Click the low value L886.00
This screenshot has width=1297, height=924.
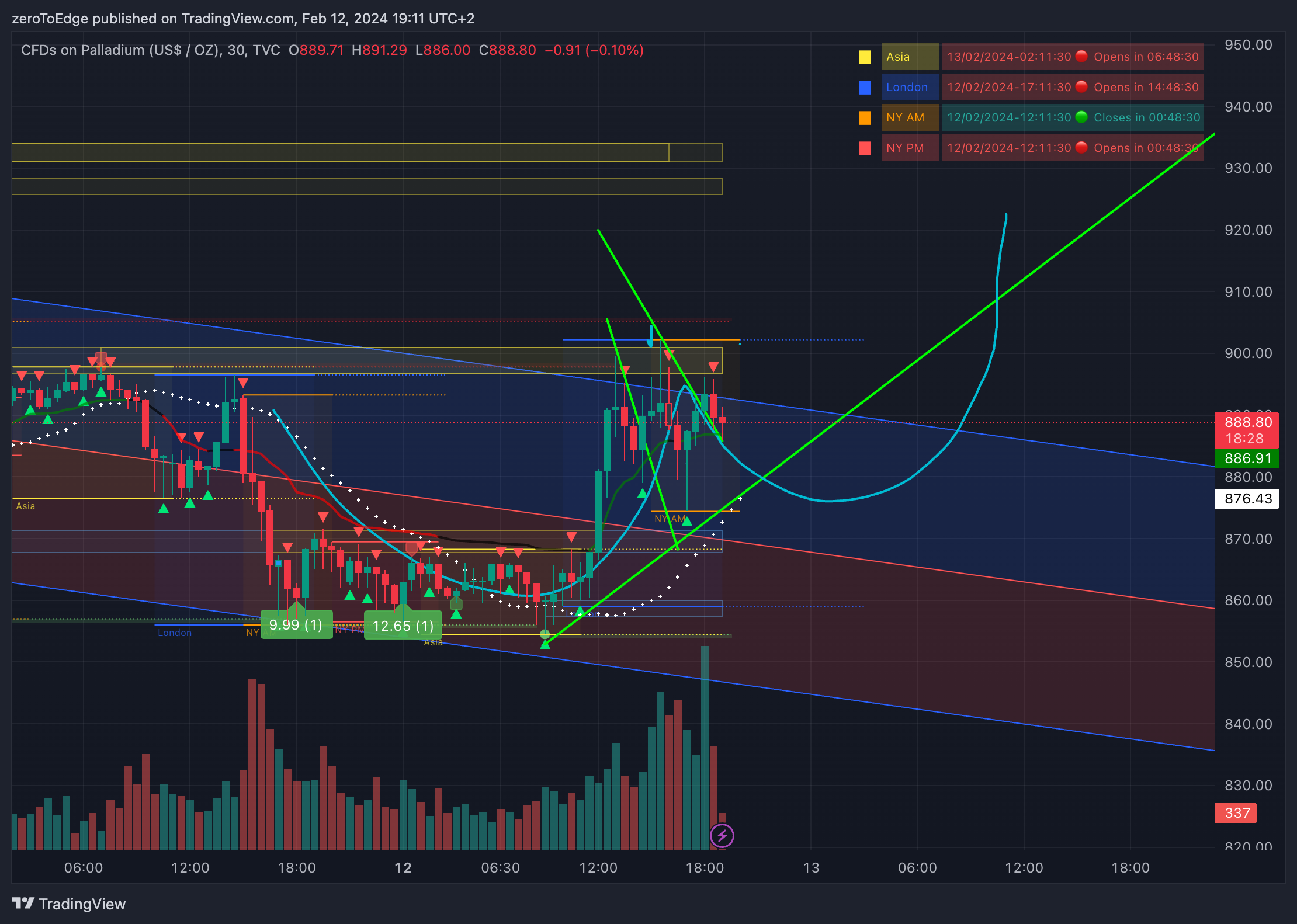click(x=442, y=50)
